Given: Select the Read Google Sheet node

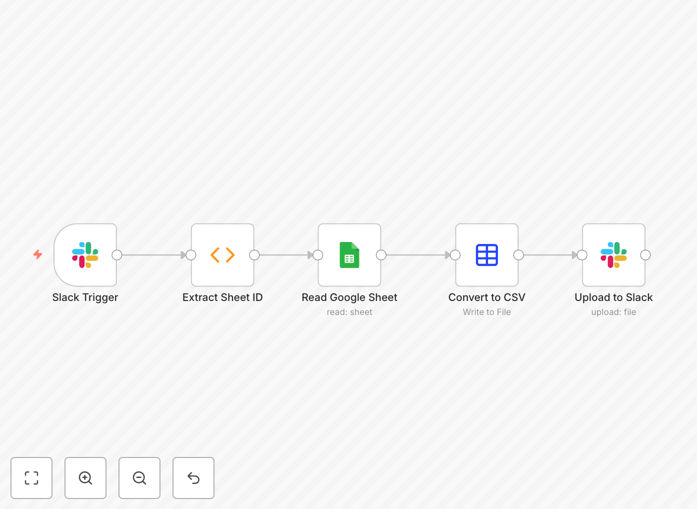Looking at the screenshot, I should [x=349, y=255].
